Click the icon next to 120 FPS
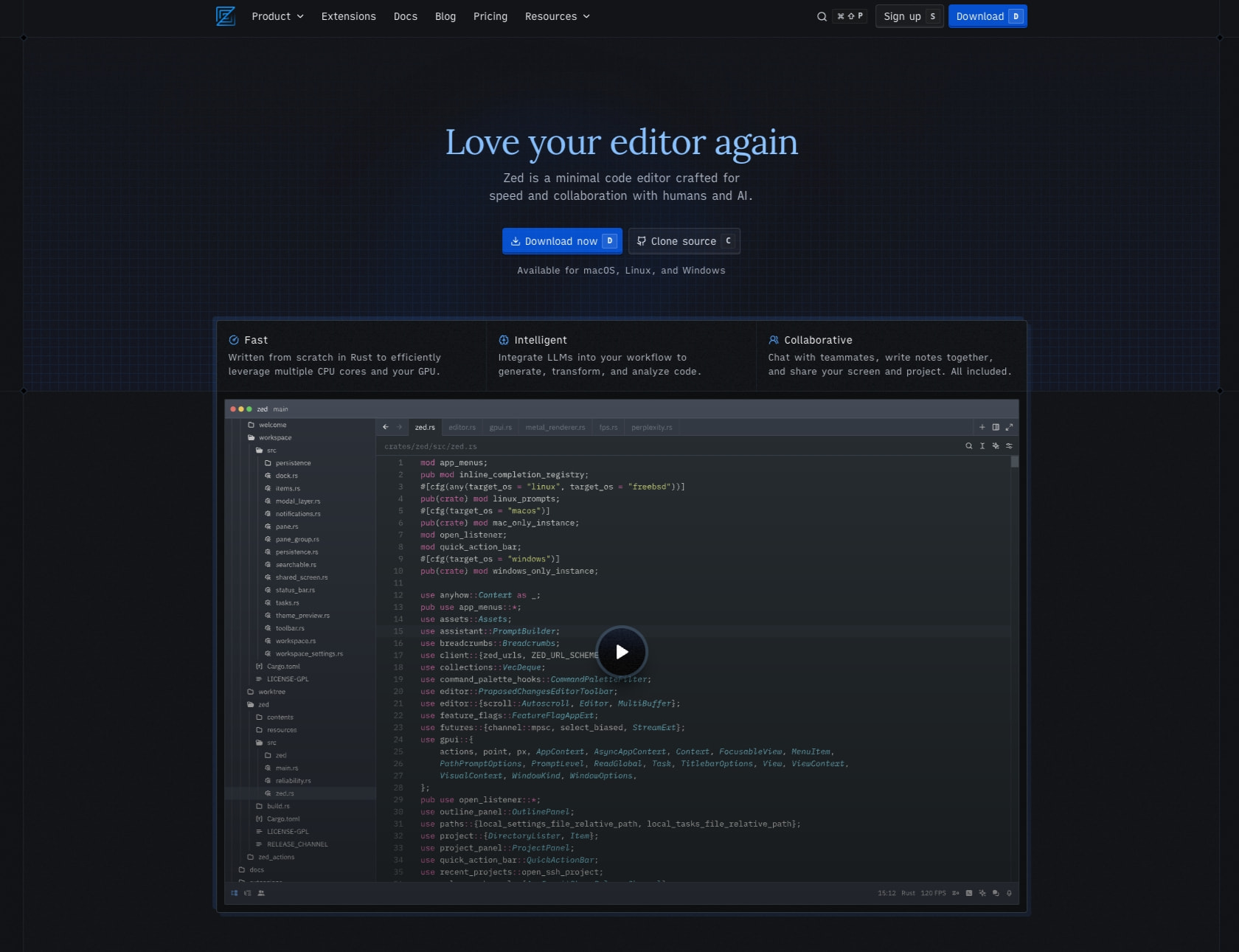Viewport: 1239px width, 952px height. tap(956, 893)
